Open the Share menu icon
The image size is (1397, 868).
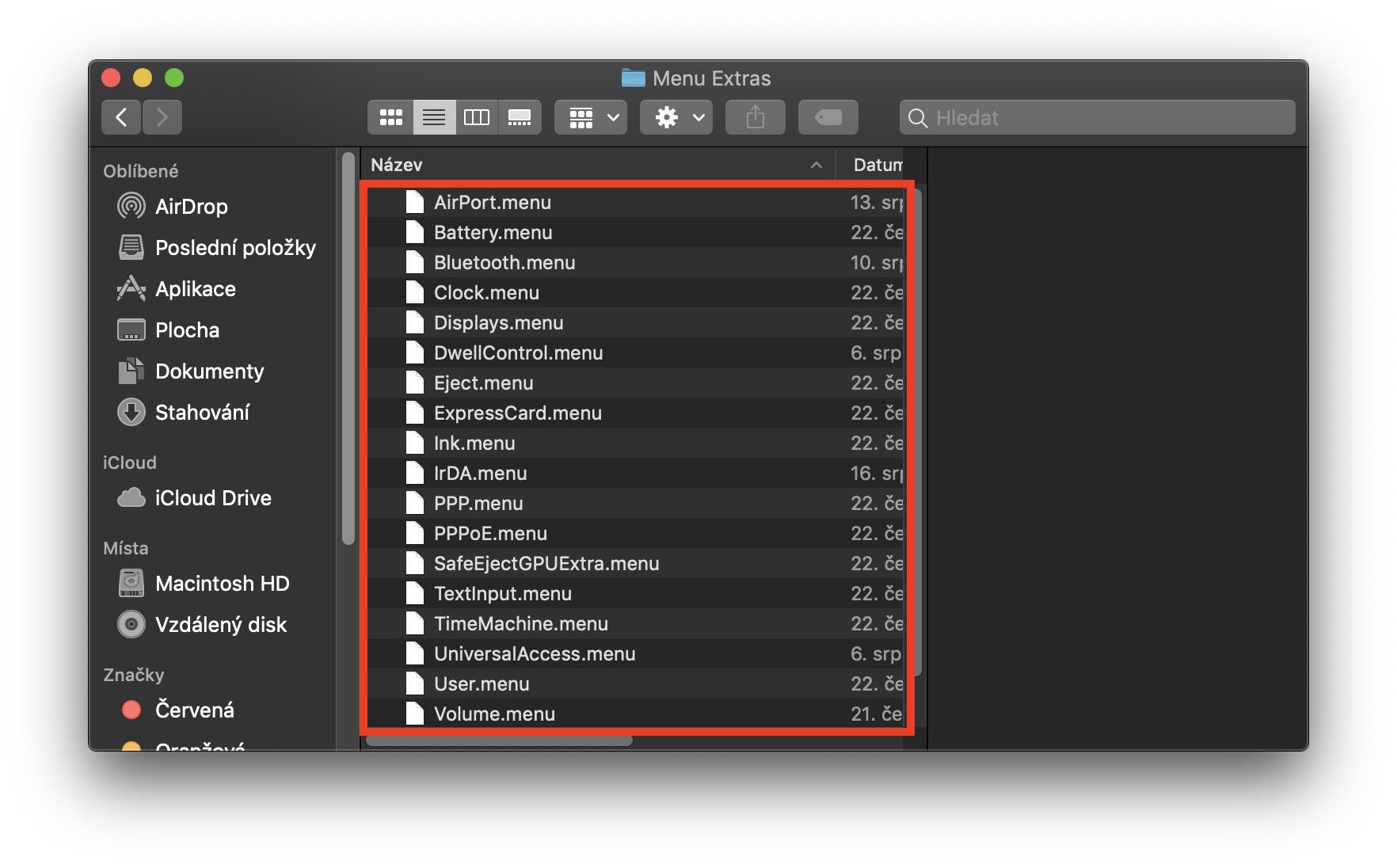(755, 117)
